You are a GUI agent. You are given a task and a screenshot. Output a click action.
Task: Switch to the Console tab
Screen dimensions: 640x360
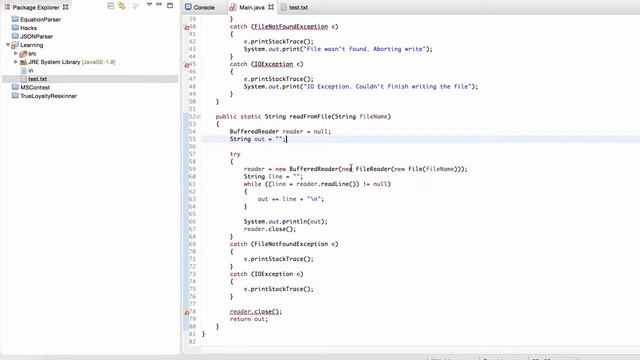[x=200, y=7]
